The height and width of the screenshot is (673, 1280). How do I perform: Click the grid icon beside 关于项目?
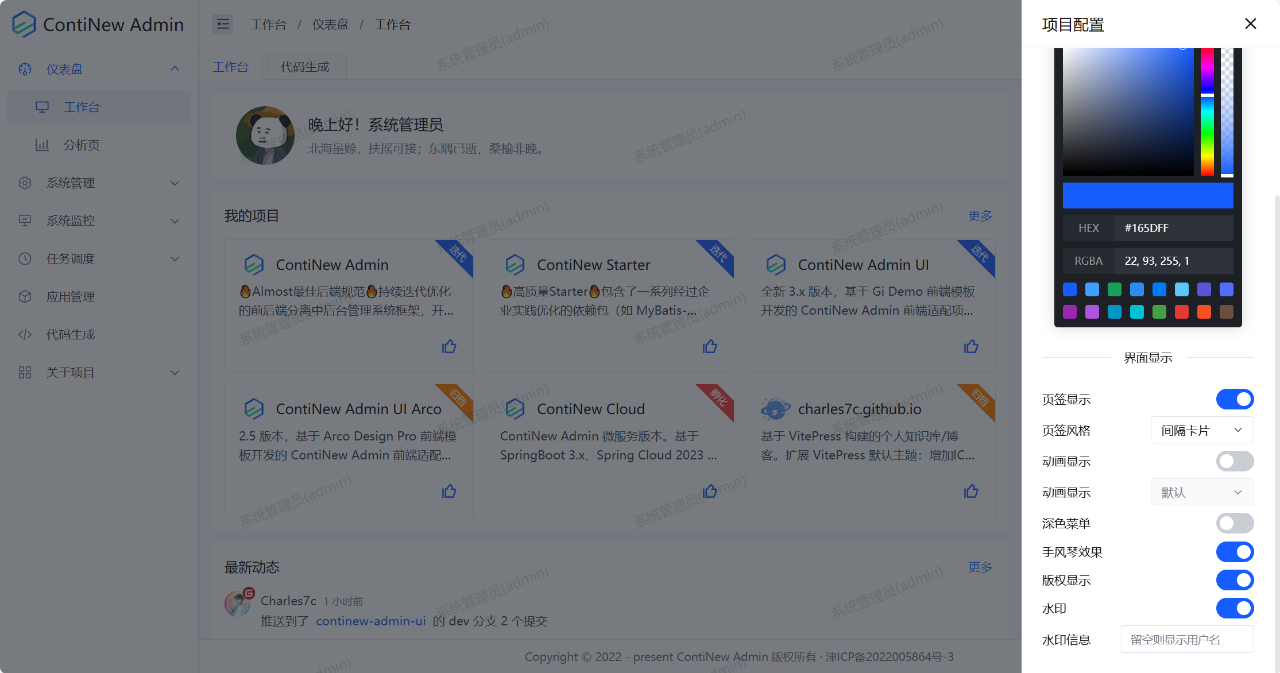pyautogui.click(x=25, y=373)
